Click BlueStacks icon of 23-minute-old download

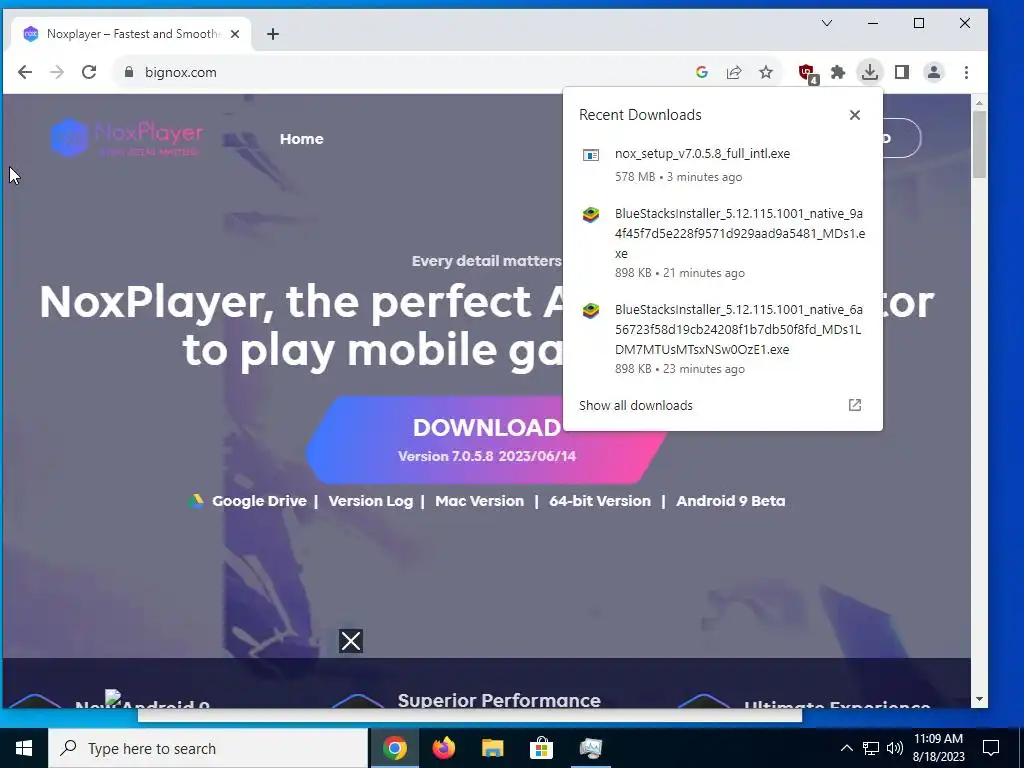tap(590, 311)
